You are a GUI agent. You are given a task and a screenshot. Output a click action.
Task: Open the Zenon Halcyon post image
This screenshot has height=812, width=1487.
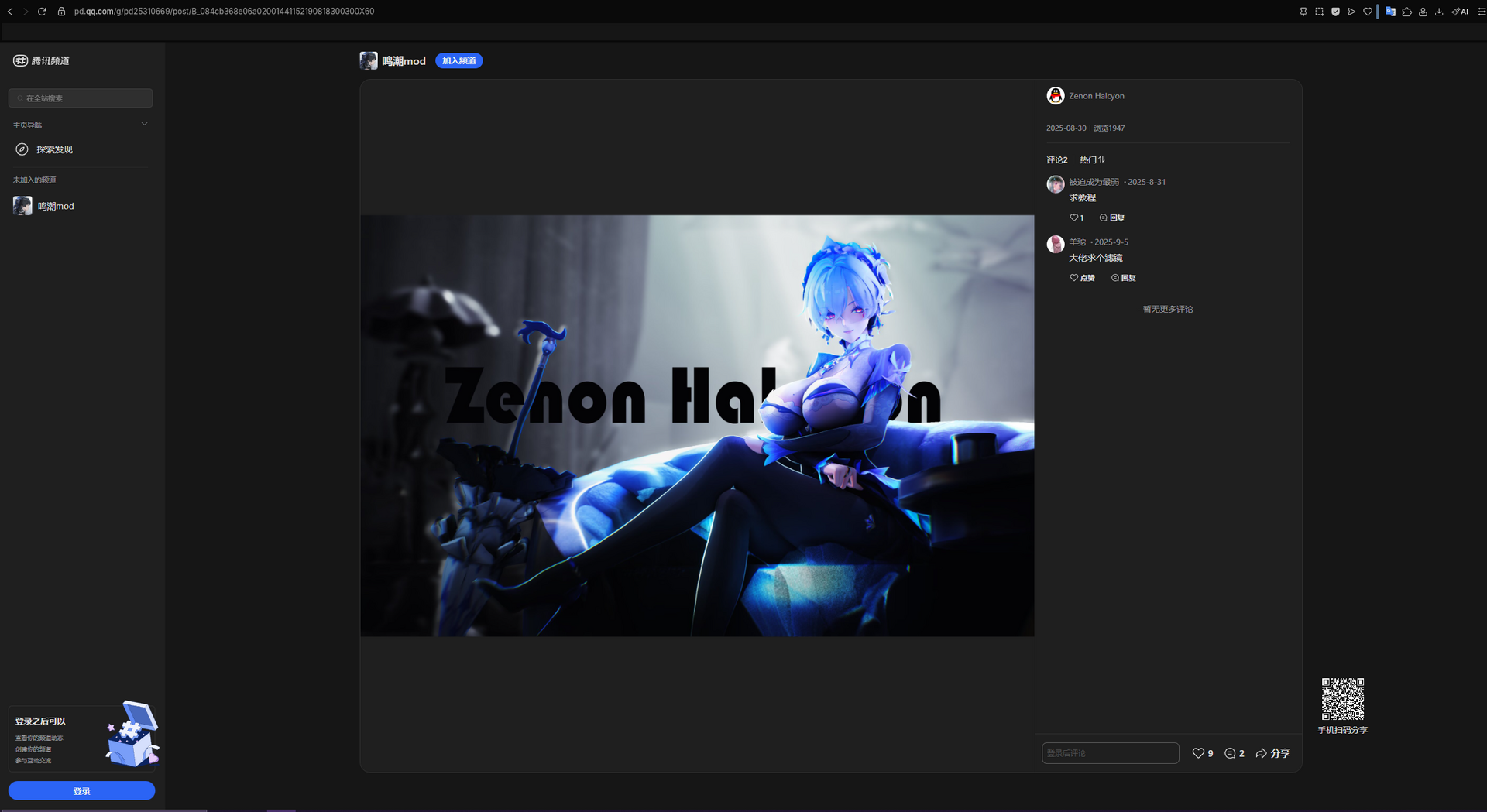click(697, 426)
